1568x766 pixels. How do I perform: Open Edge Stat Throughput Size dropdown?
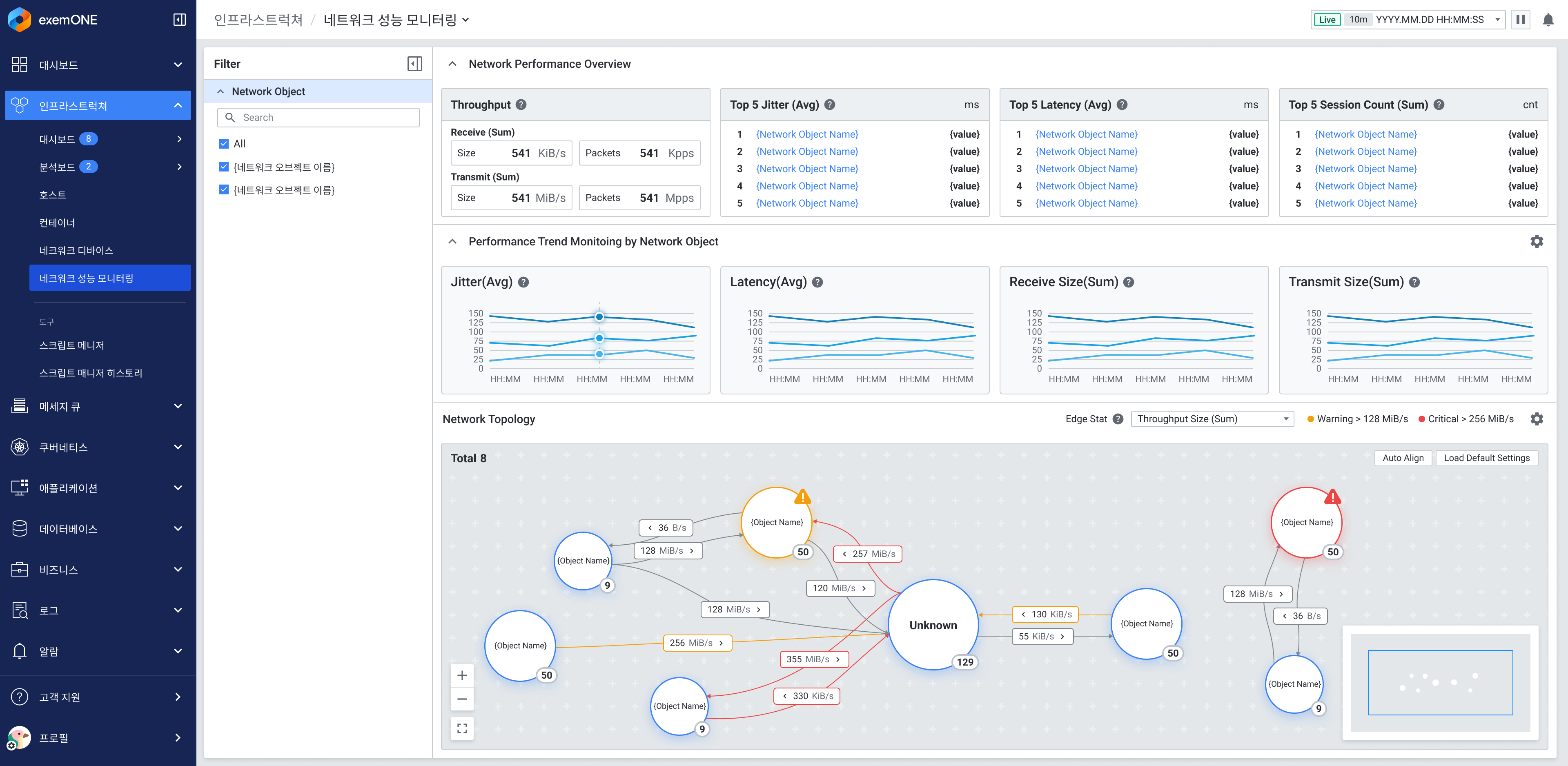tap(1211, 419)
